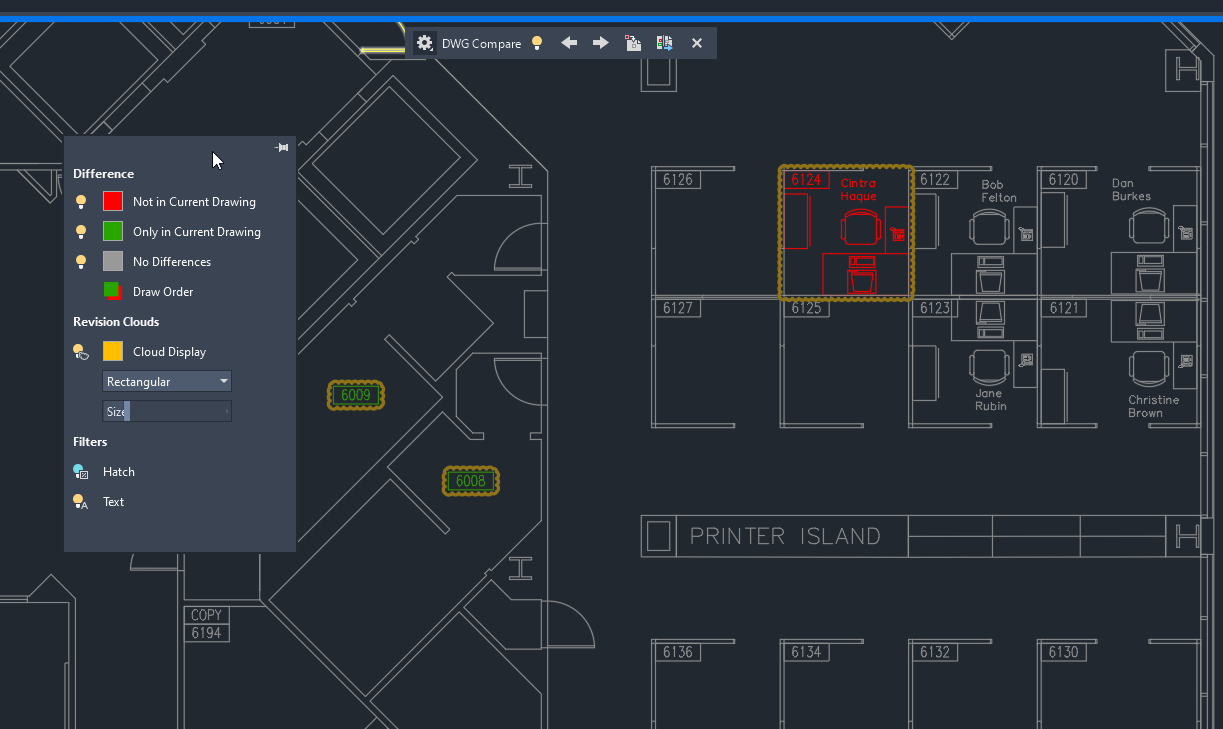The height and width of the screenshot is (729, 1223).
Task: Pin the compare settings panel
Action: [x=282, y=148]
